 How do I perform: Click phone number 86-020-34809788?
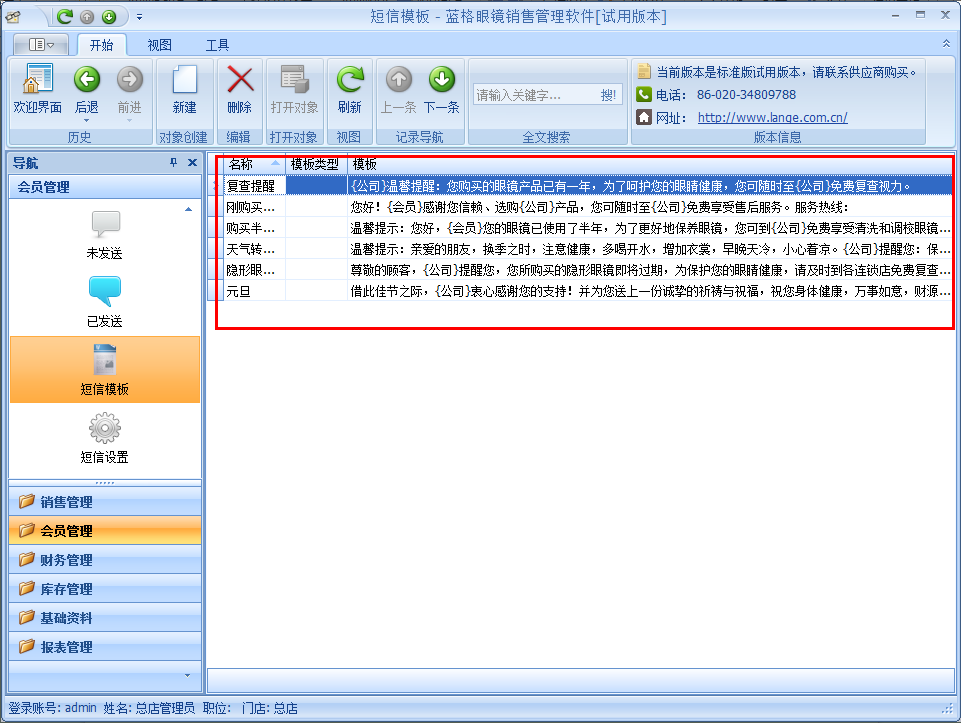(746, 94)
